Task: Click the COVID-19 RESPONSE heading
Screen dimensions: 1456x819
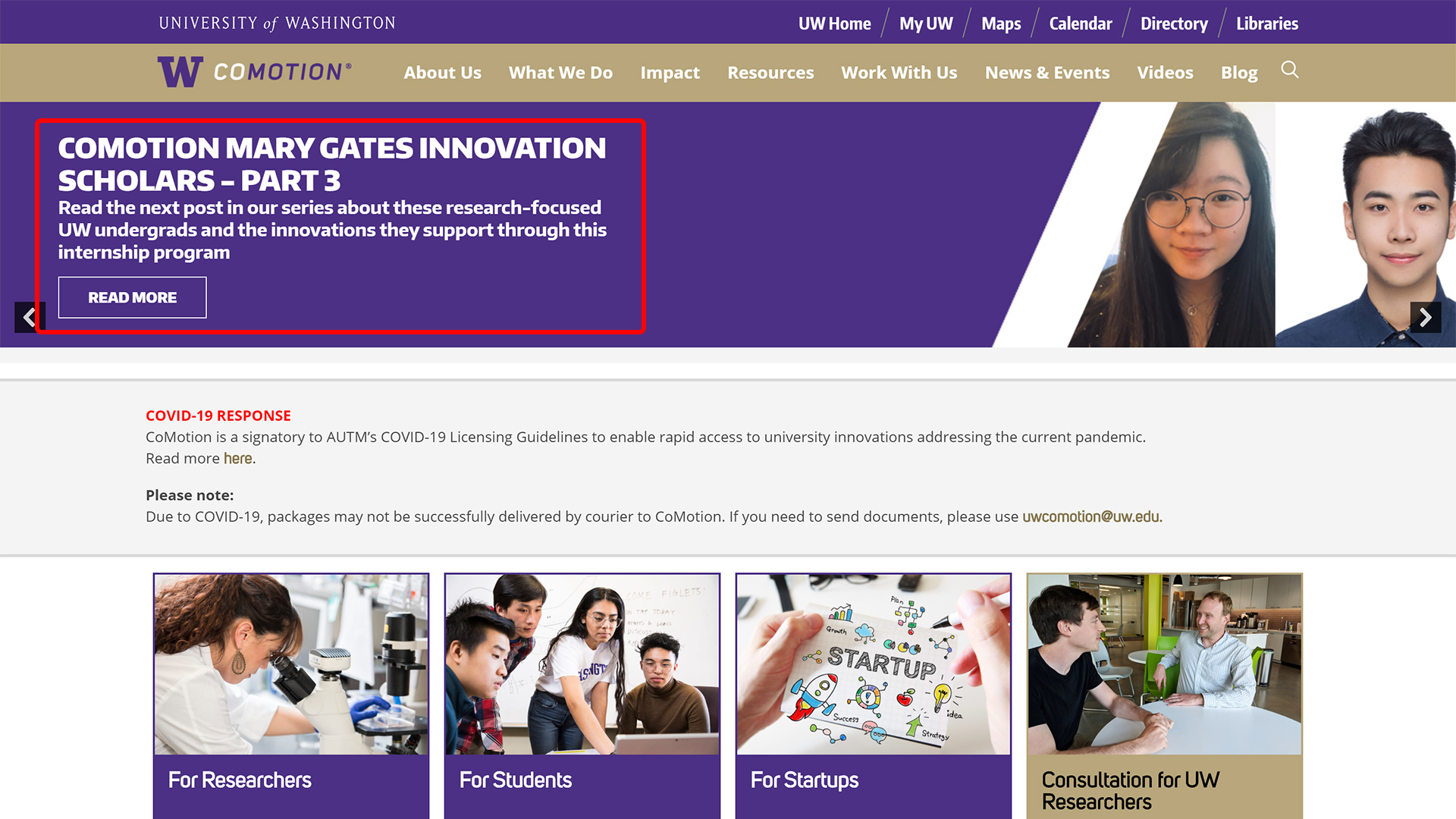Action: [x=218, y=416]
